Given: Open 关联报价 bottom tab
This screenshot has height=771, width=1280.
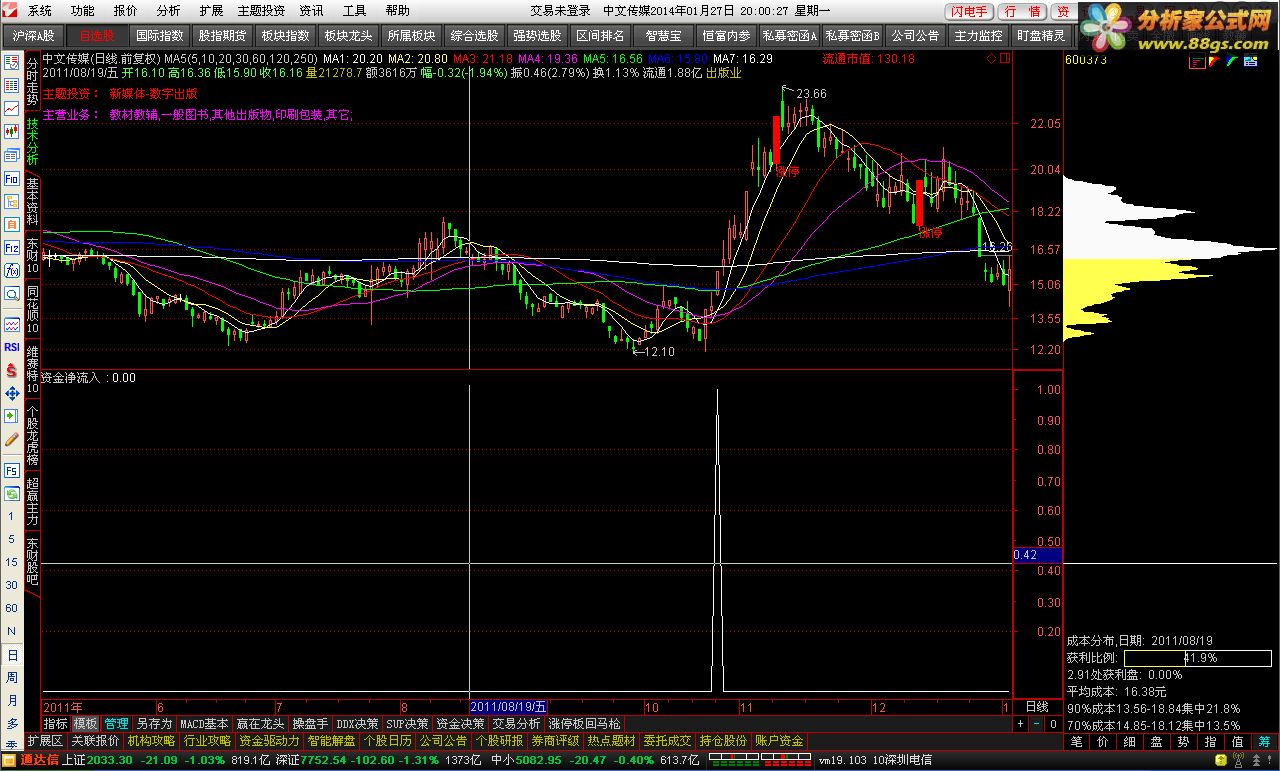Looking at the screenshot, I should pyautogui.click(x=95, y=741).
